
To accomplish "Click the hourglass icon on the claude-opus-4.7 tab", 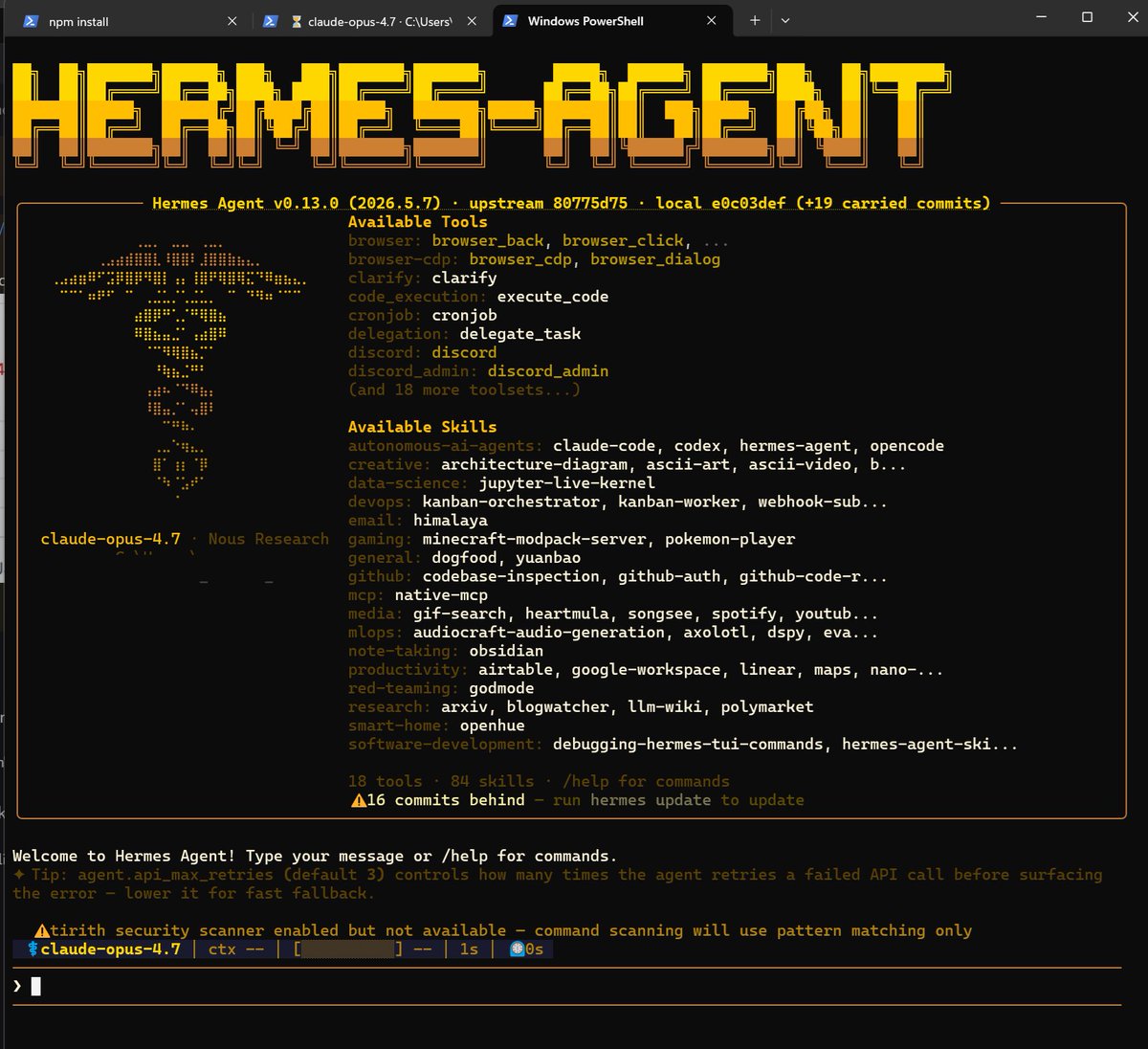I will pos(297,21).
